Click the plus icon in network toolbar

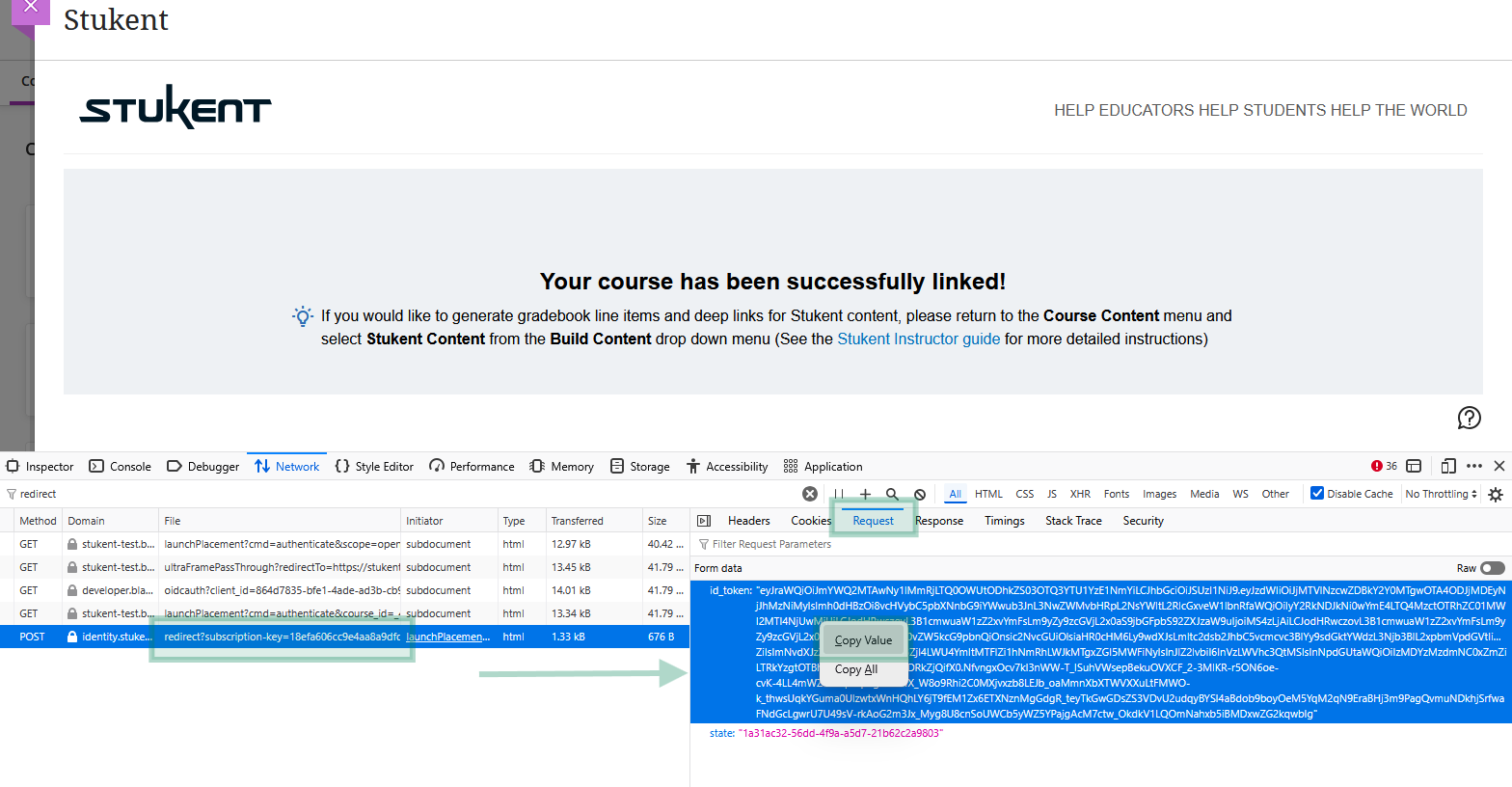pyautogui.click(x=865, y=494)
